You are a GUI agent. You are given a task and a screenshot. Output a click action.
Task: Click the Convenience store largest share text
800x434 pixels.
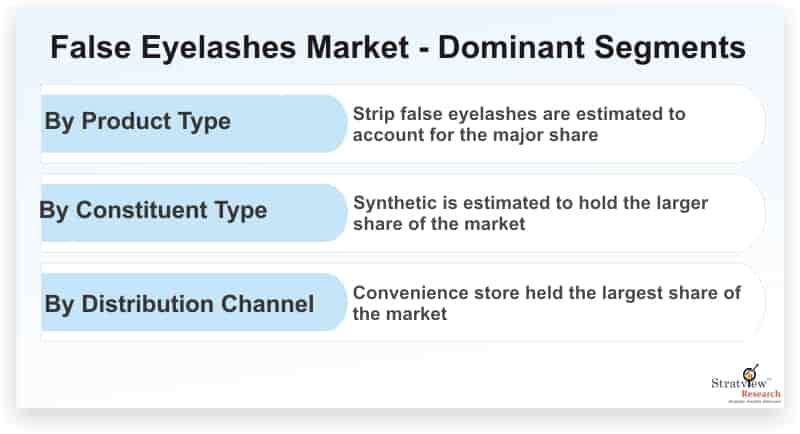pyautogui.click(x=546, y=303)
